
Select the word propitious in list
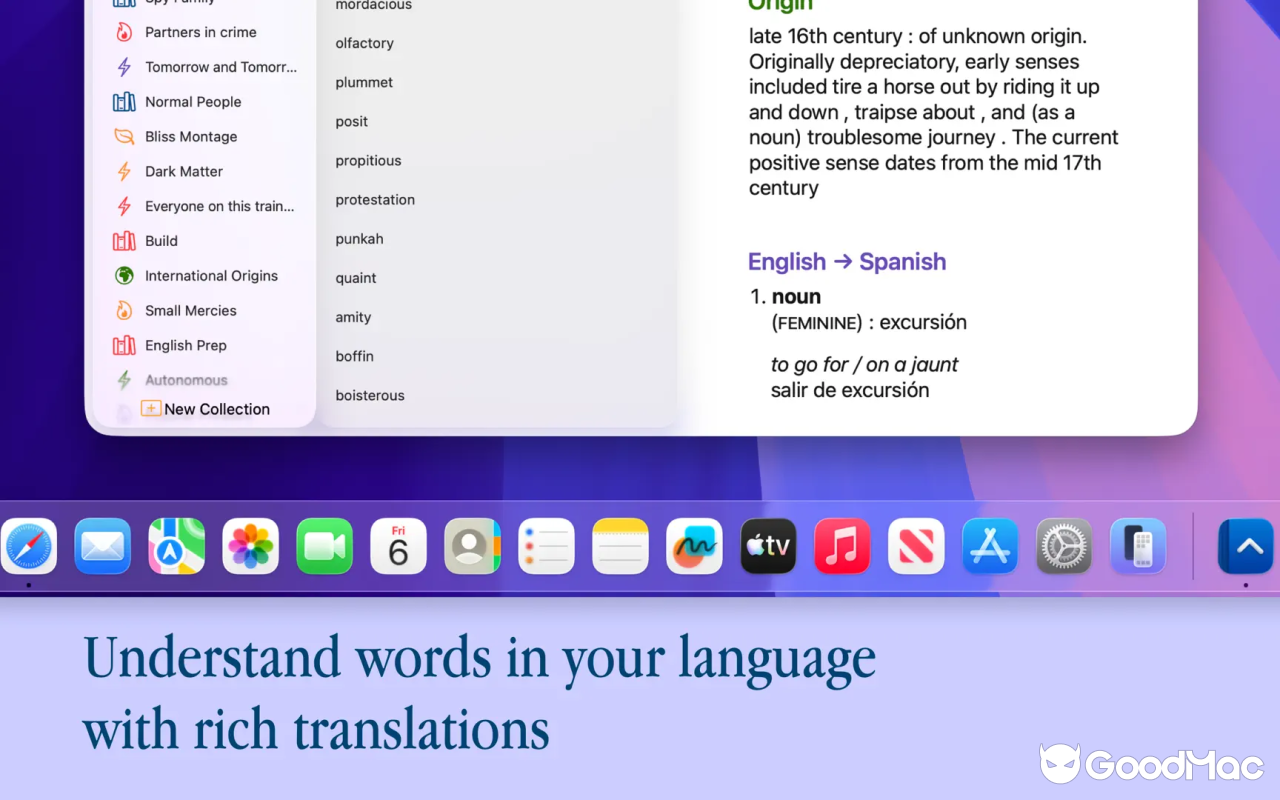368,161
